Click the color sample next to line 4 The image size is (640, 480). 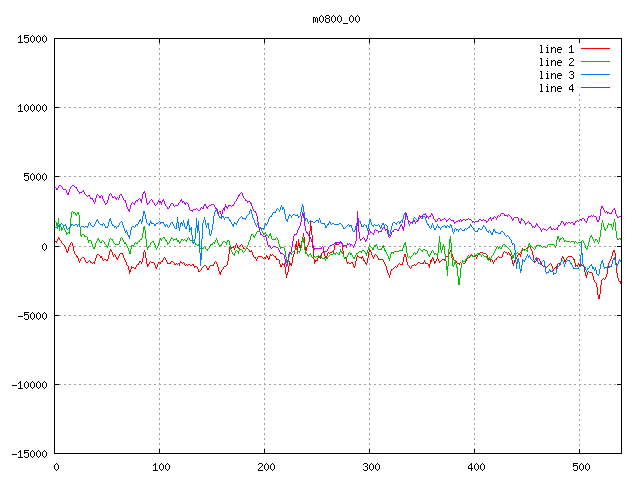point(596,88)
